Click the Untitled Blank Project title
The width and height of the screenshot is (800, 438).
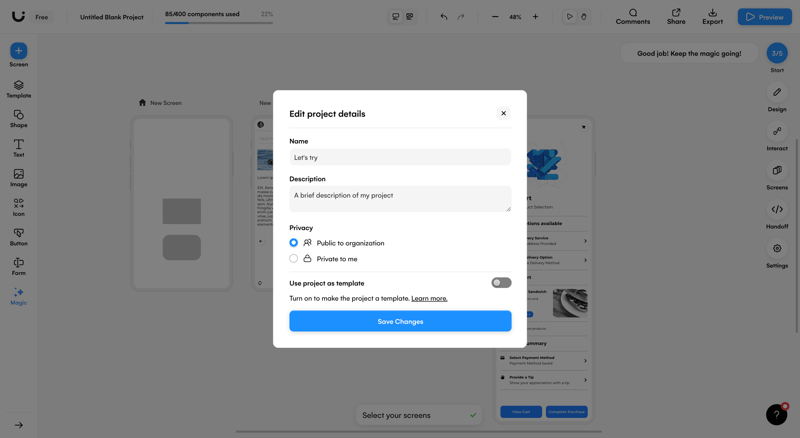[x=112, y=17]
